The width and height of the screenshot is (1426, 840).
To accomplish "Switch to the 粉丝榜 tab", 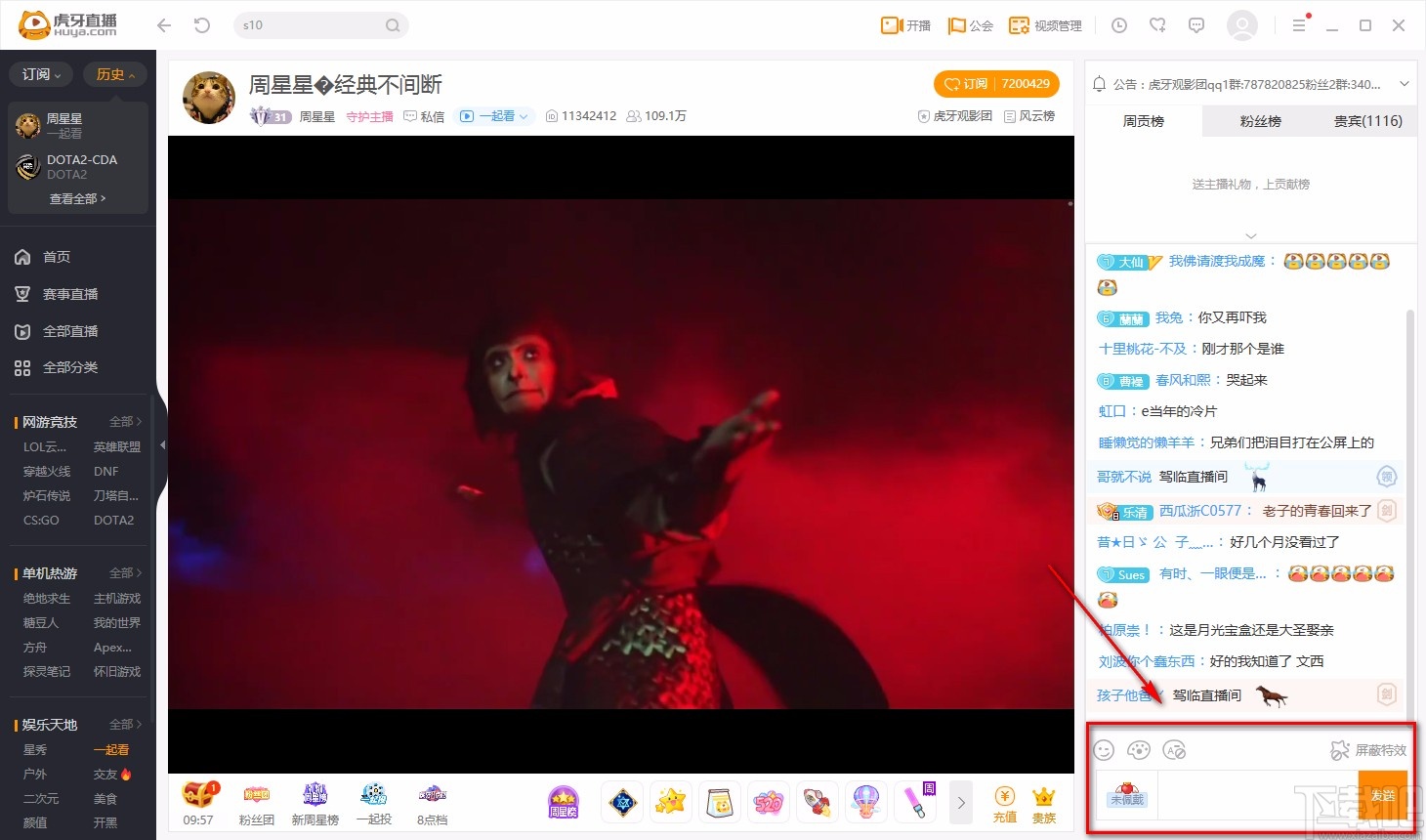I will pyautogui.click(x=1261, y=121).
